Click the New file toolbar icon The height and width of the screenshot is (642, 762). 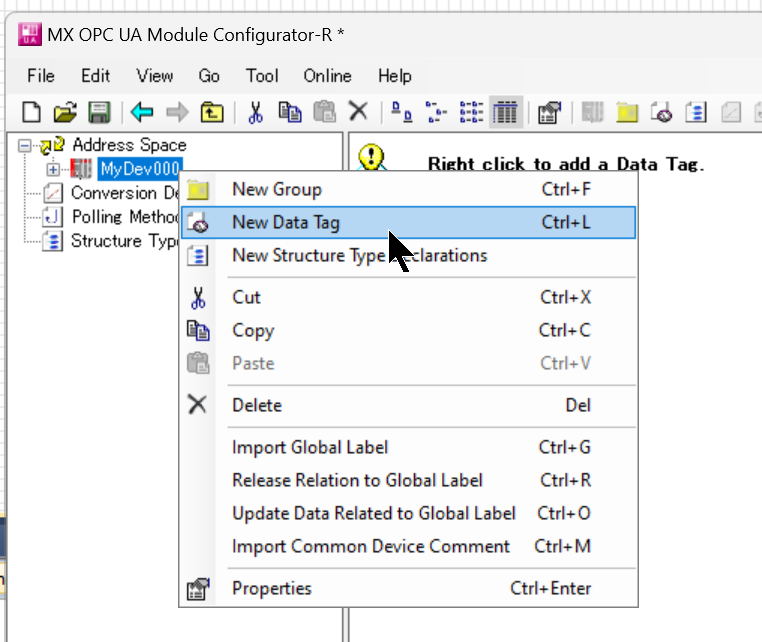coord(31,112)
